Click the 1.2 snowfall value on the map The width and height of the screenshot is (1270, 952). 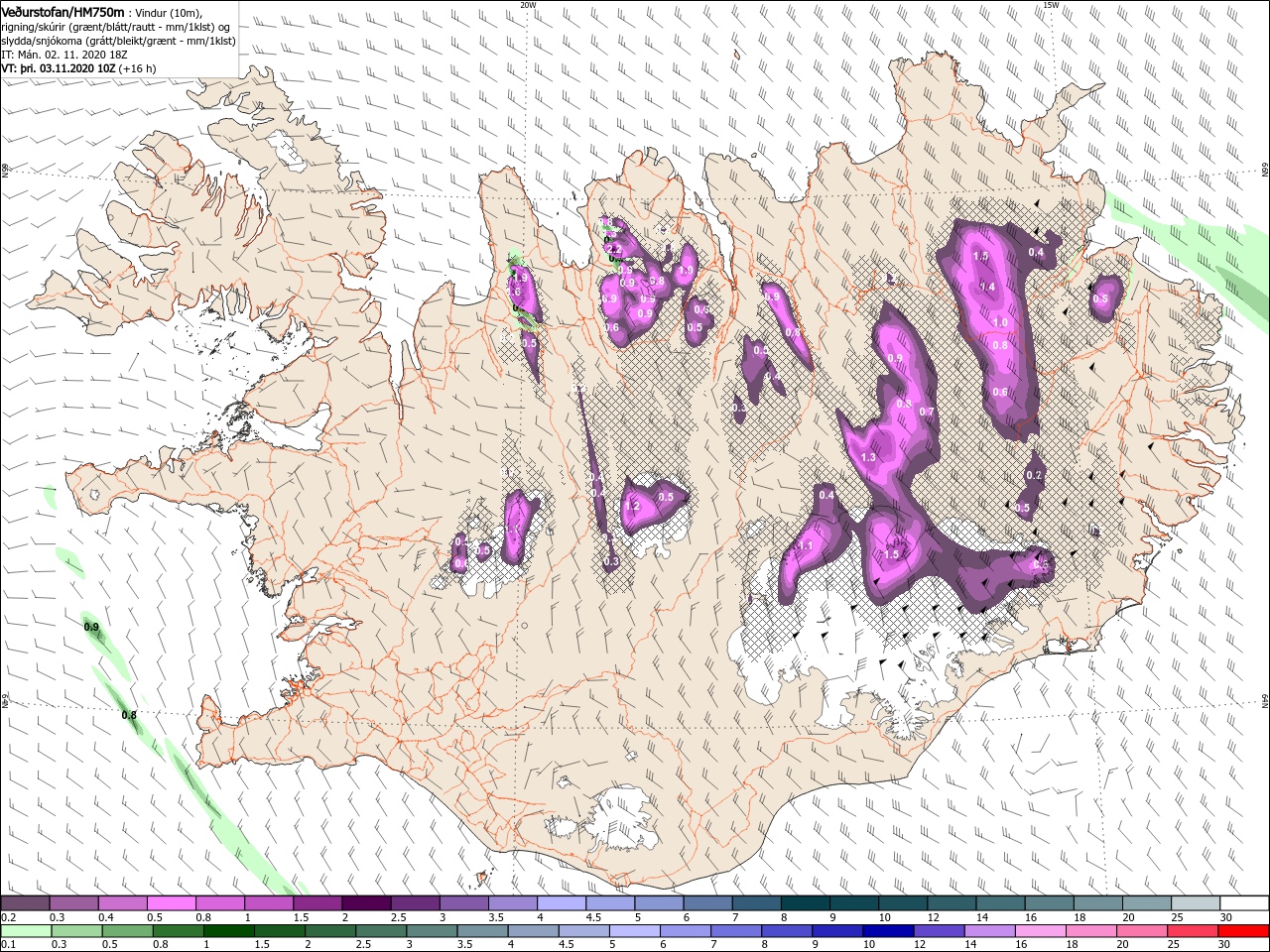click(x=632, y=507)
